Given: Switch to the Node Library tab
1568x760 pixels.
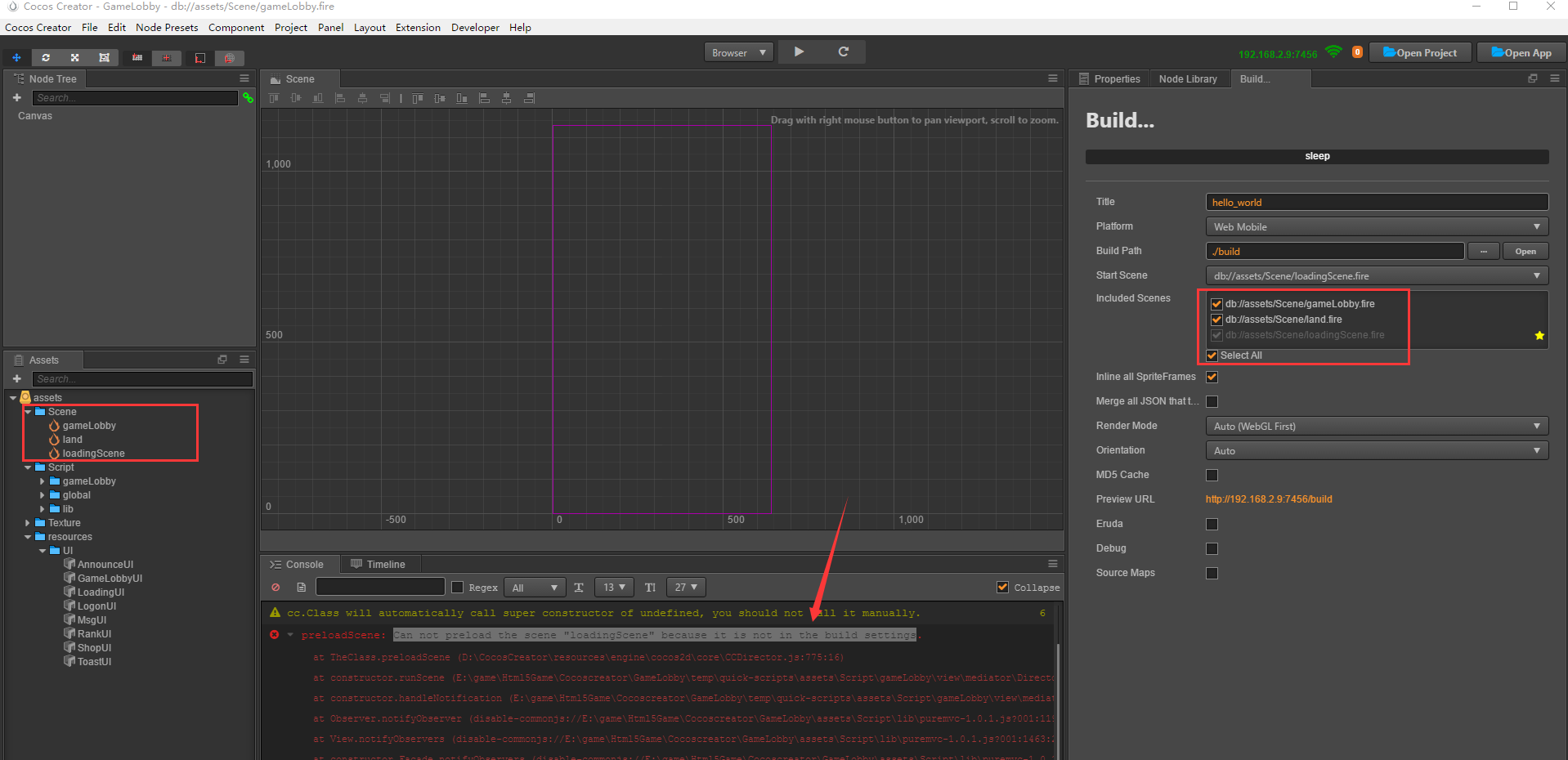Looking at the screenshot, I should [x=1188, y=78].
